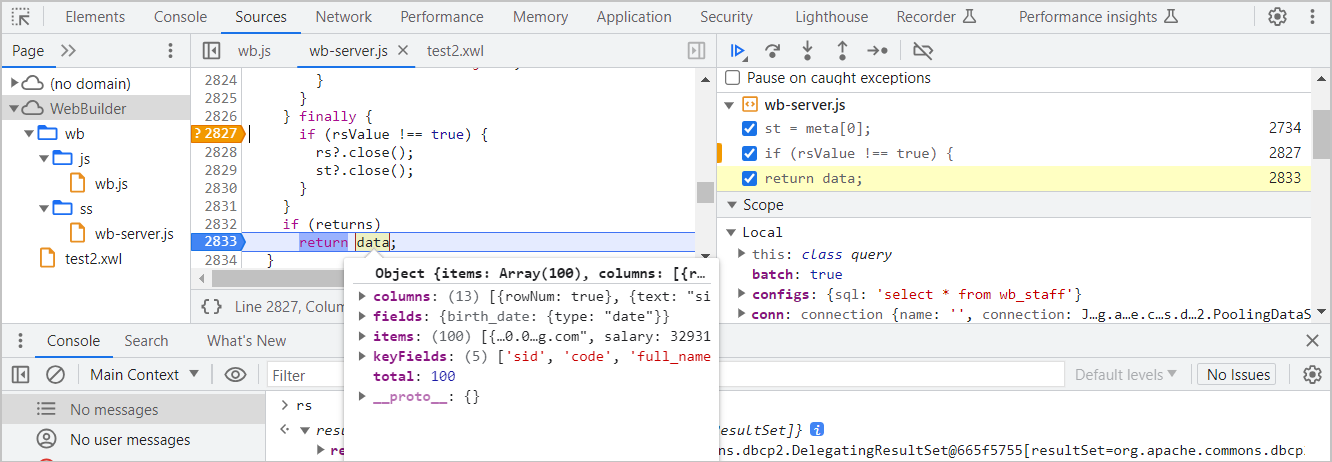This screenshot has height=462, width=1332.
Task: Click the inspect element selector icon
Action: tap(21, 17)
